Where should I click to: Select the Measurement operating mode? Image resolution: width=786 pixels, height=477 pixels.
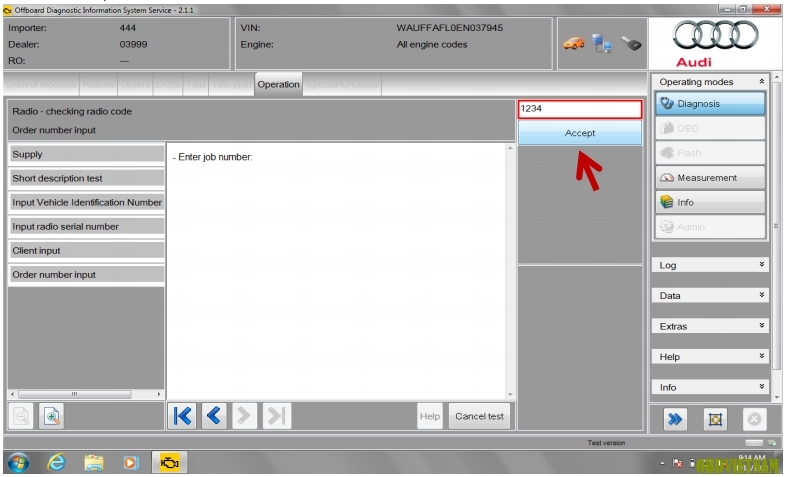[x=710, y=178]
